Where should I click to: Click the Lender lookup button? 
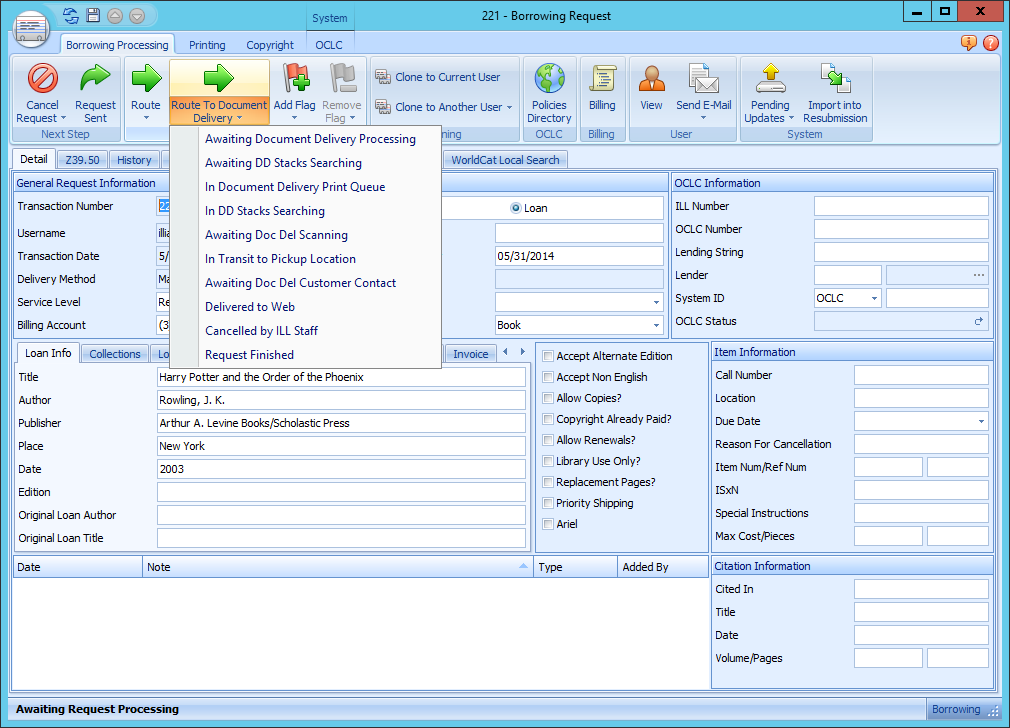[977, 275]
